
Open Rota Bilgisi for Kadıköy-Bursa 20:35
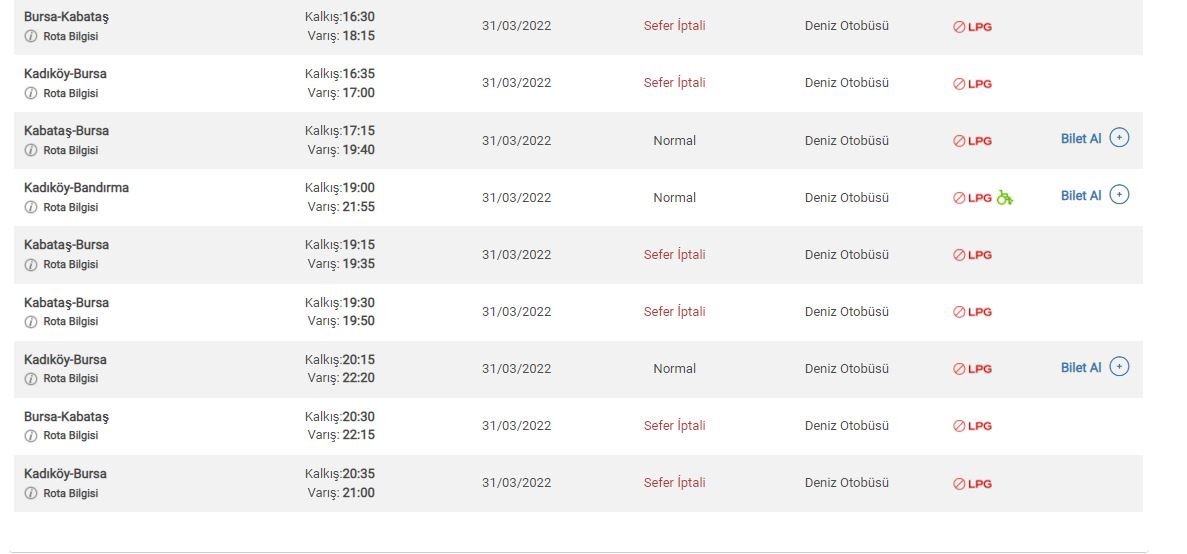(x=70, y=493)
